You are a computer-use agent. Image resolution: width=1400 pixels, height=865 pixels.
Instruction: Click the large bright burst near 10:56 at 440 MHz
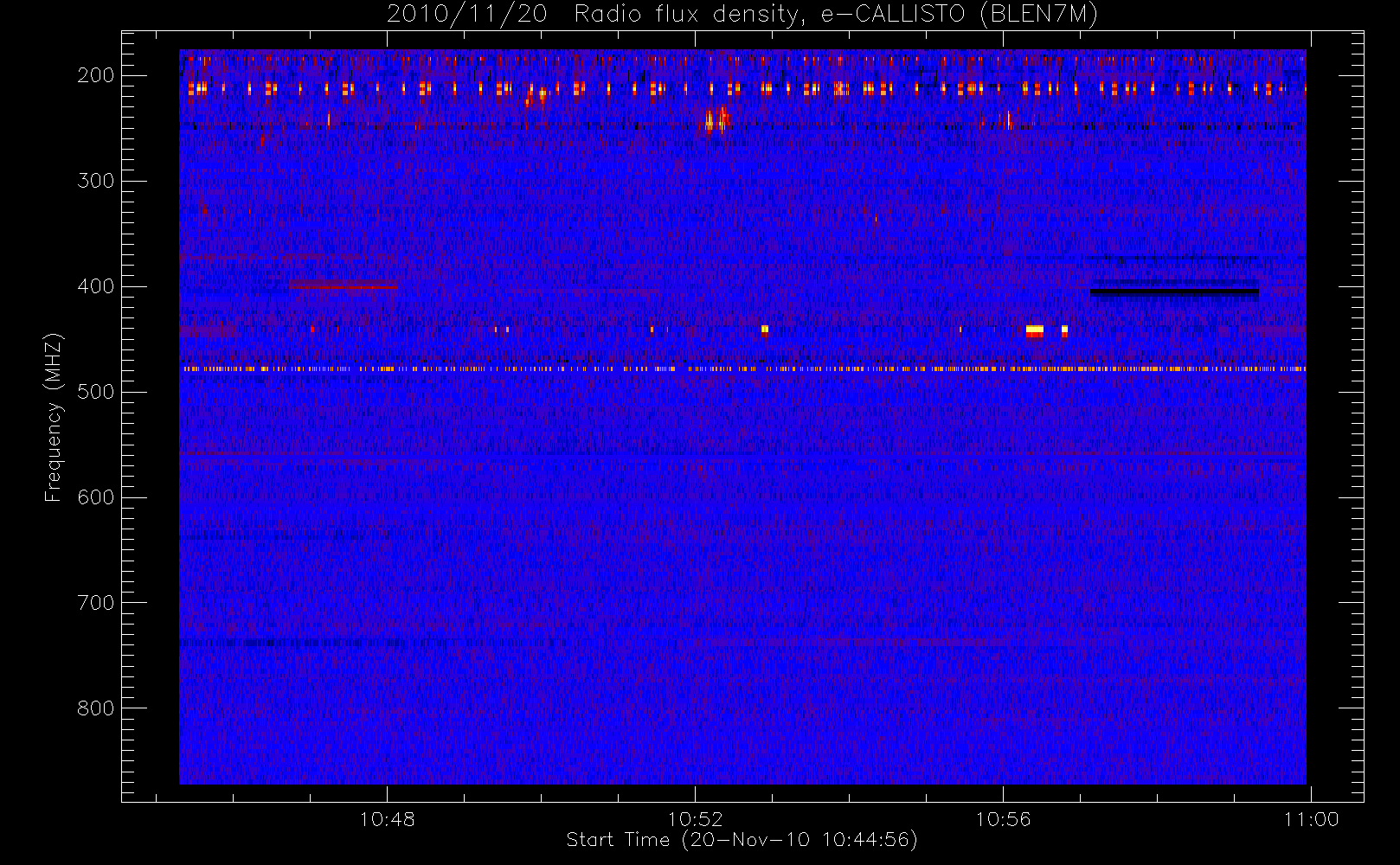(x=1034, y=330)
